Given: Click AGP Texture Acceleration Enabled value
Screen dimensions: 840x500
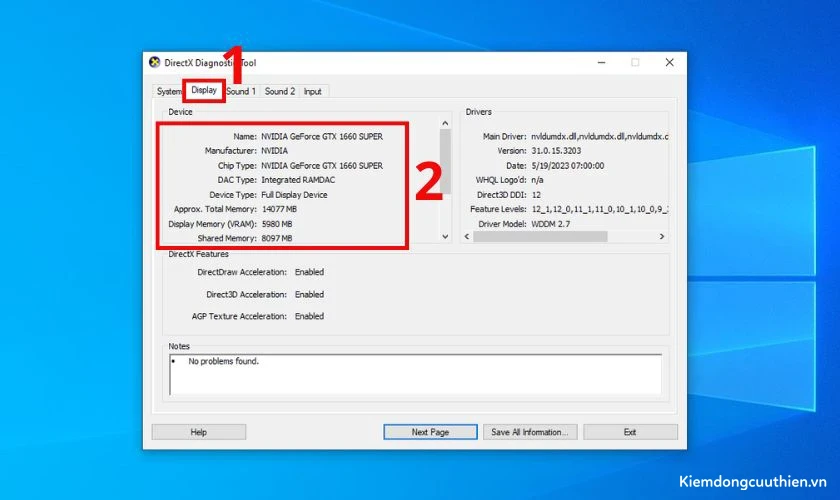Looking at the screenshot, I should point(309,317).
